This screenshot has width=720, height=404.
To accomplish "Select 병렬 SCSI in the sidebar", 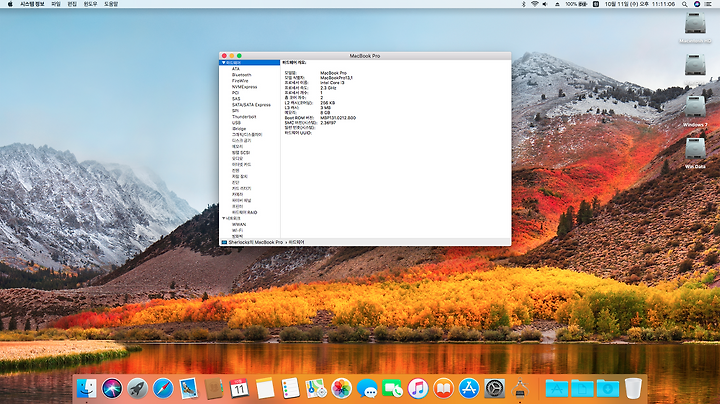I will (241, 152).
